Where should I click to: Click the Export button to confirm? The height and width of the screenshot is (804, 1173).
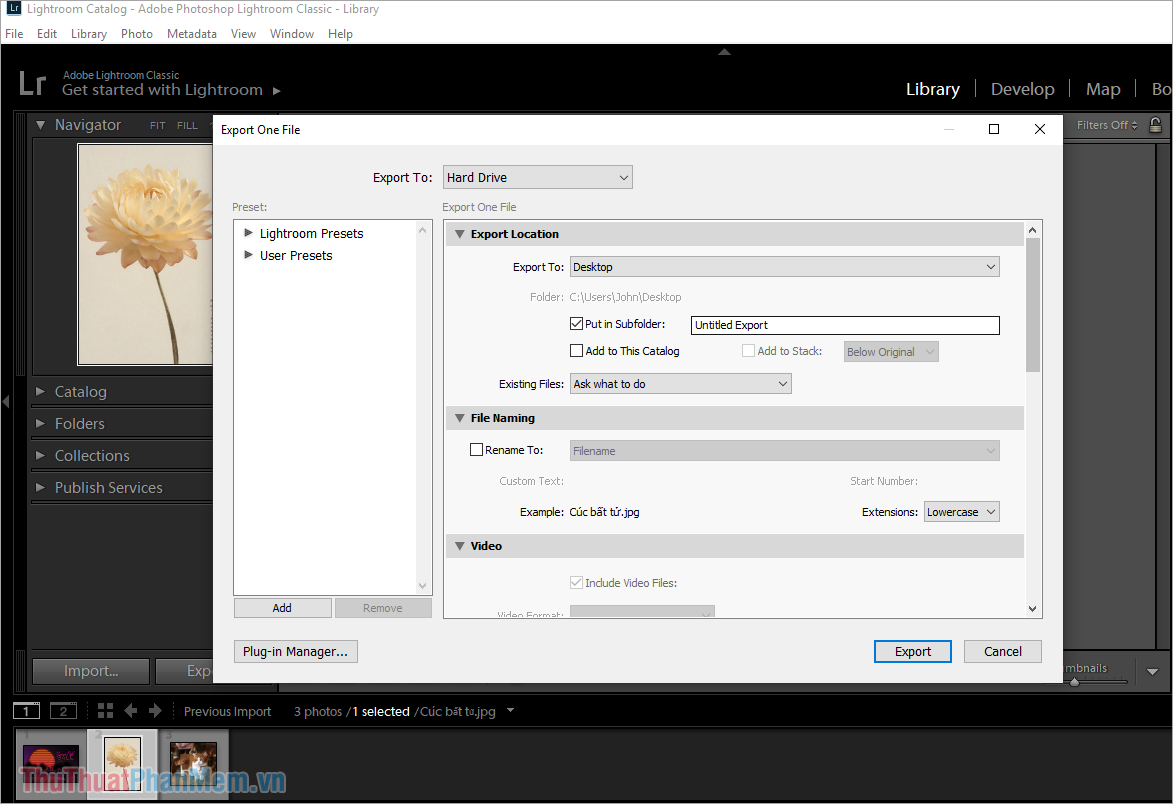911,651
